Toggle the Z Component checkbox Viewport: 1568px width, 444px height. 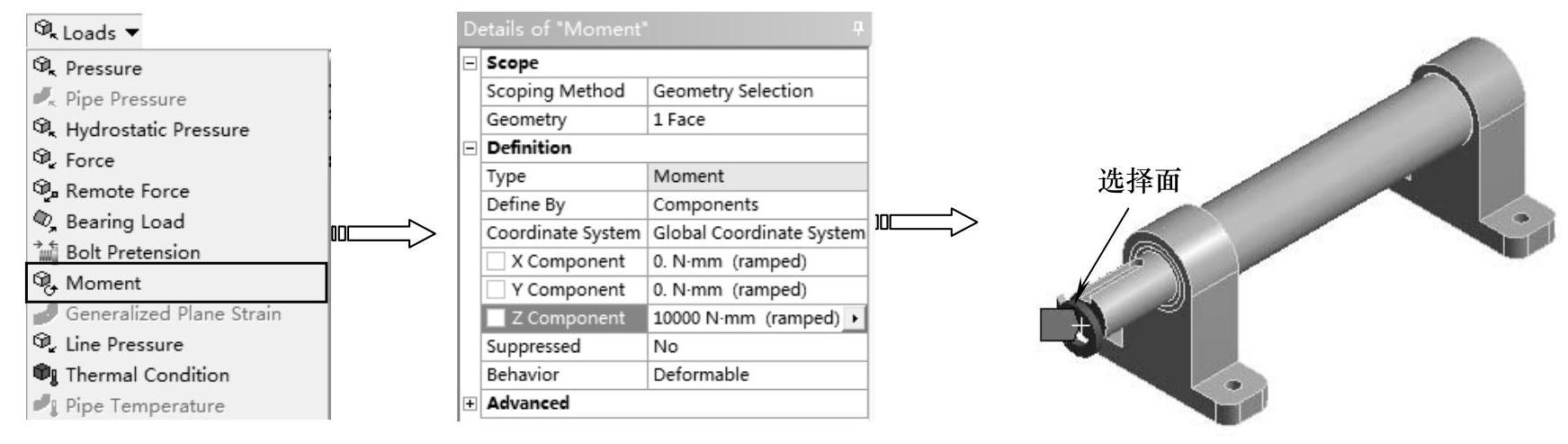497,318
